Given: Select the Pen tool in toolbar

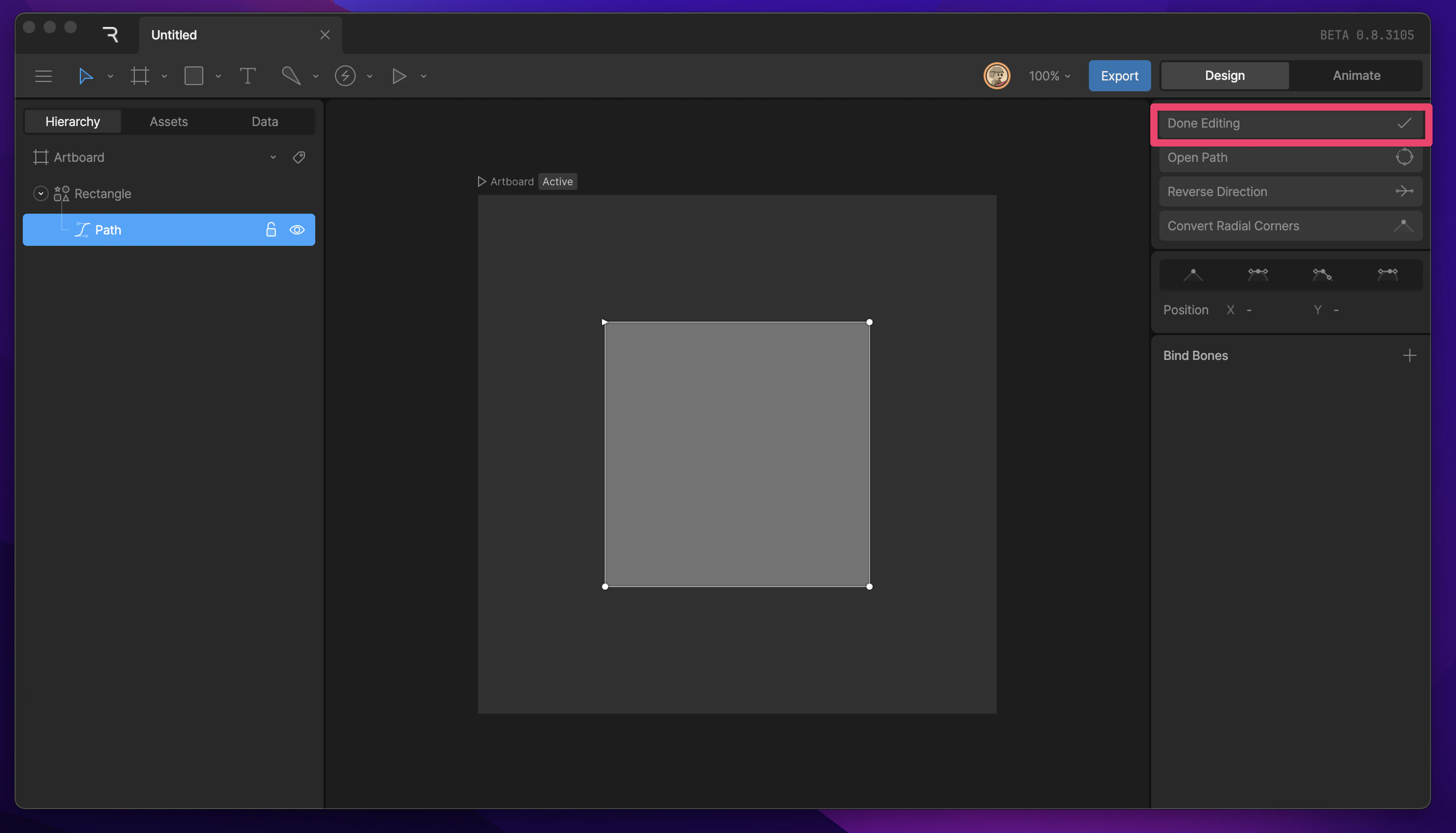Looking at the screenshot, I should tap(291, 76).
